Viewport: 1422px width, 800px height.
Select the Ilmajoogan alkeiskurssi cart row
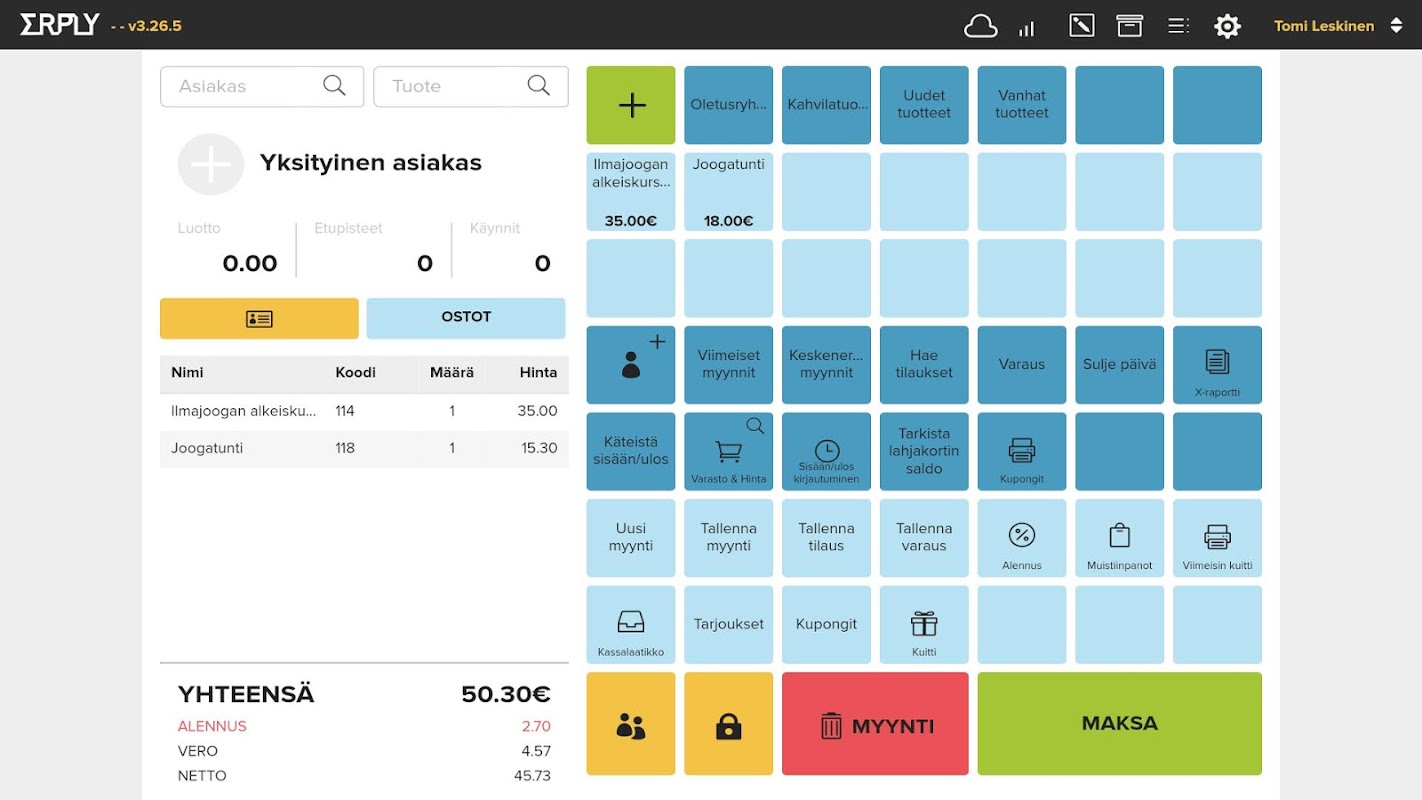364,411
